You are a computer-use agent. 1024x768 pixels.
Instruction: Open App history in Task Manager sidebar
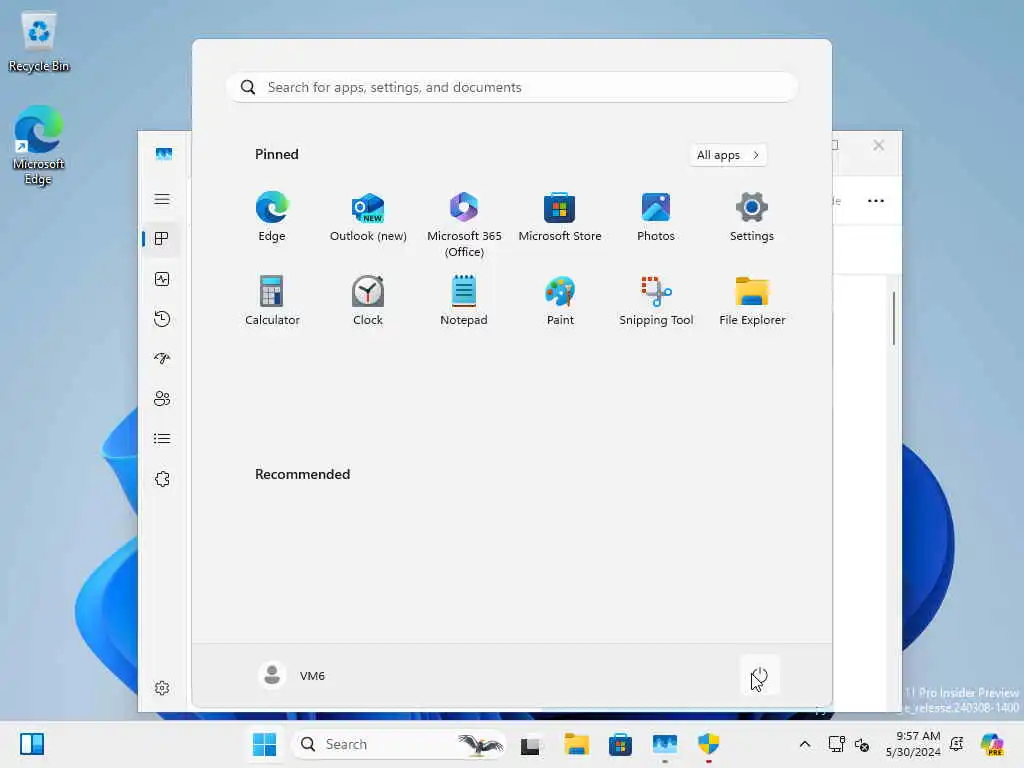[162, 319]
